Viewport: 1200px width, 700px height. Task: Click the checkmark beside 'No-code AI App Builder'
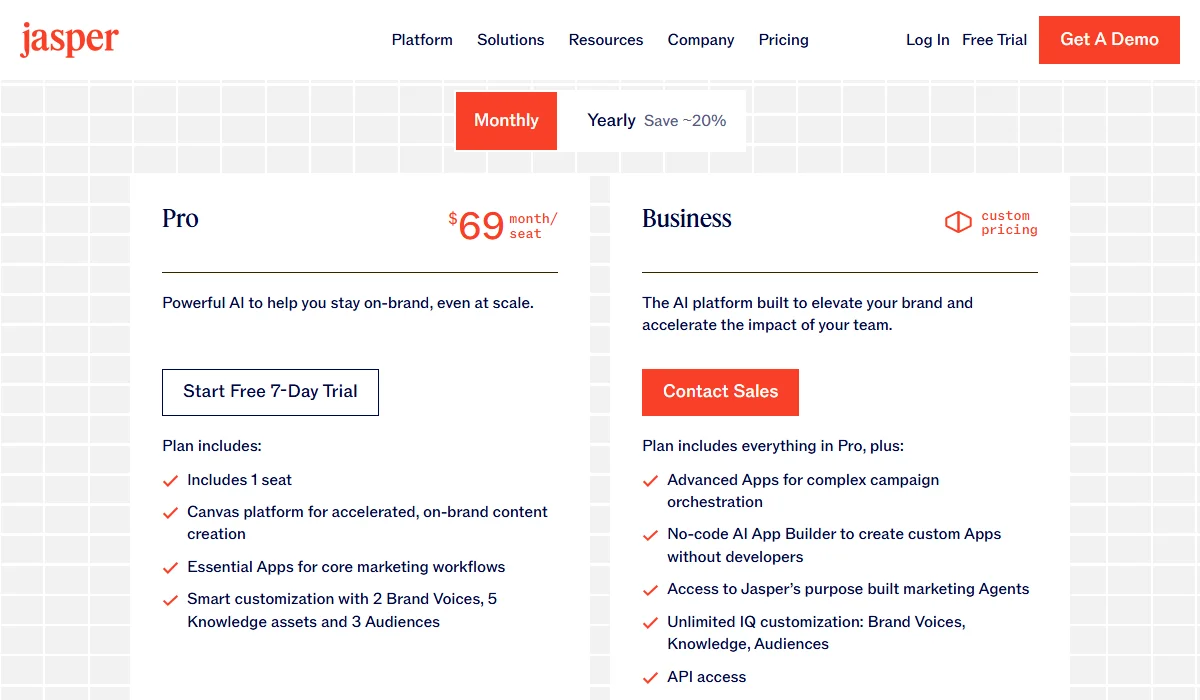[x=650, y=534]
